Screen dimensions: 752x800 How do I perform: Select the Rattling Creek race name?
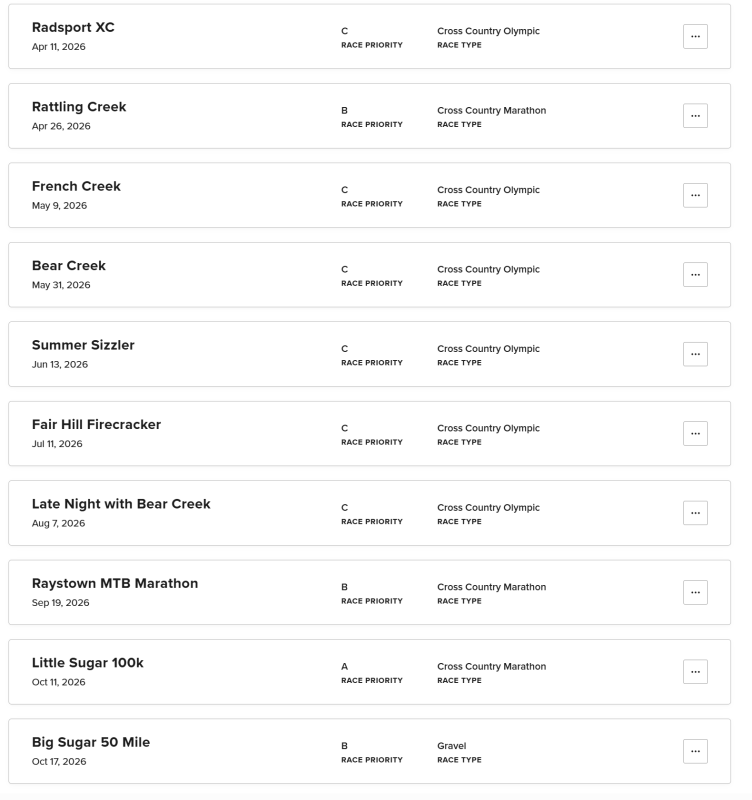tap(79, 107)
